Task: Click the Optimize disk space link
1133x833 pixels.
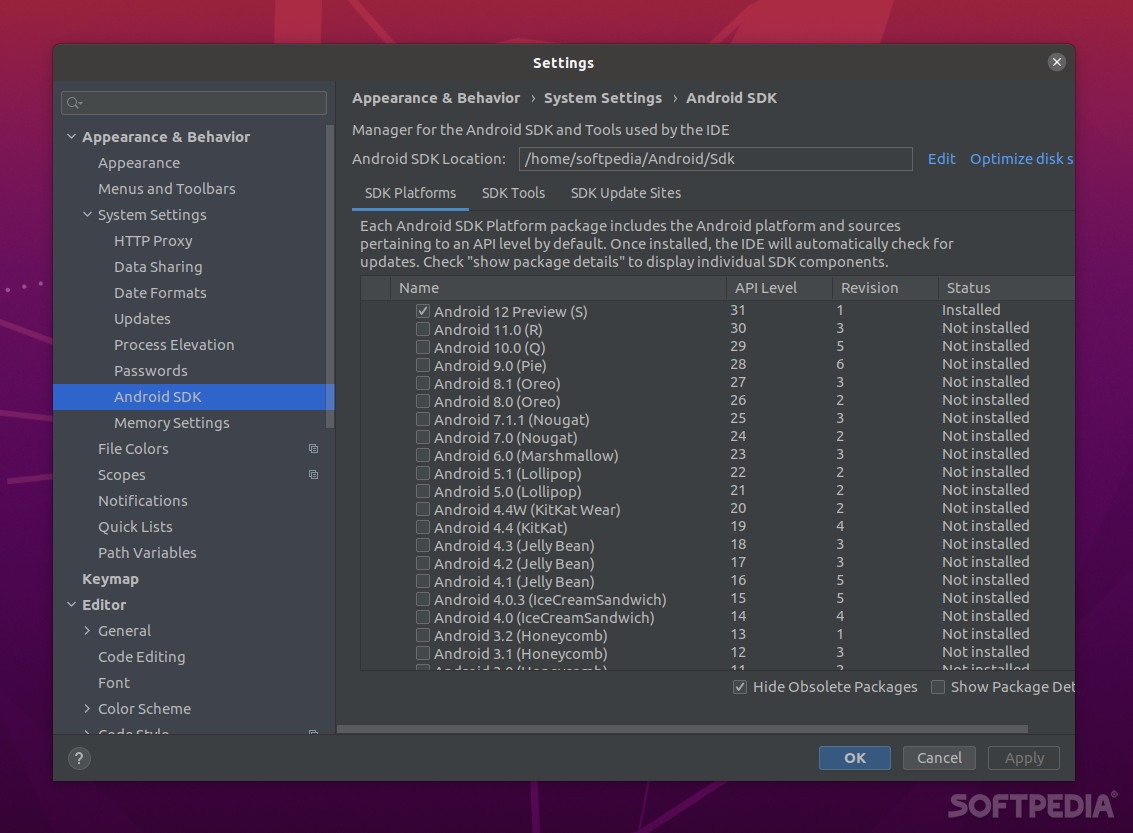Action: point(1021,159)
